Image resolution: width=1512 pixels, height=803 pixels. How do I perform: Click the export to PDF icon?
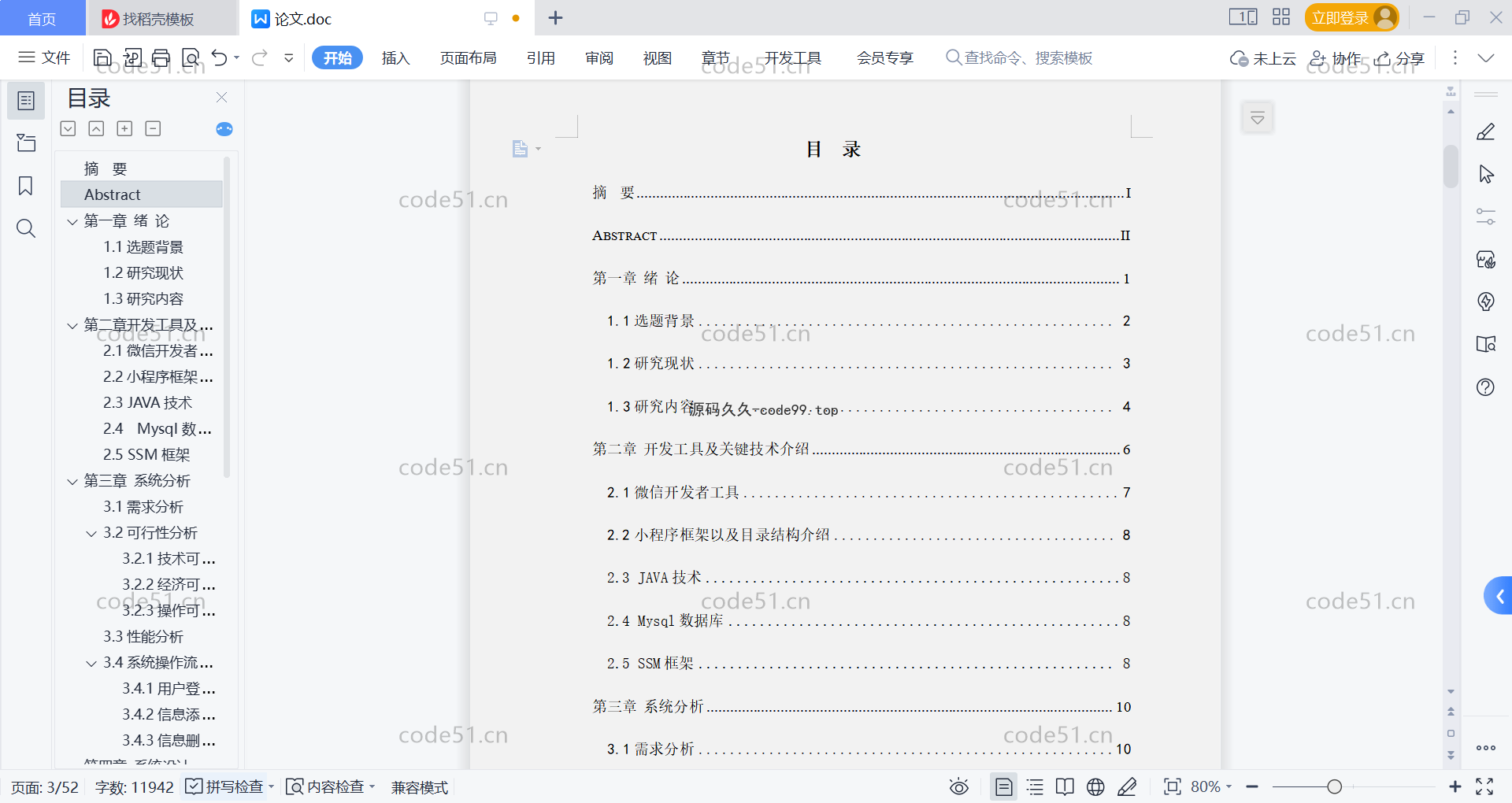(132, 57)
